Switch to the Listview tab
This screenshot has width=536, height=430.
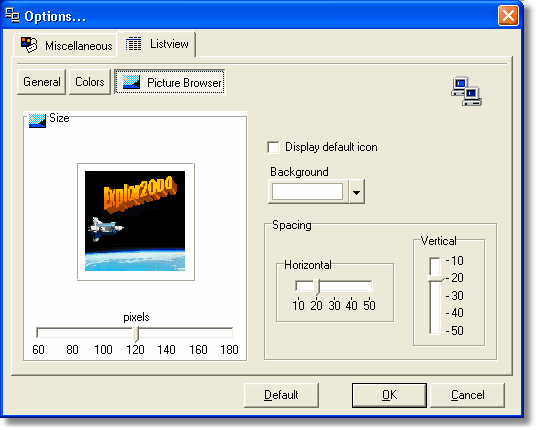click(157, 44)
